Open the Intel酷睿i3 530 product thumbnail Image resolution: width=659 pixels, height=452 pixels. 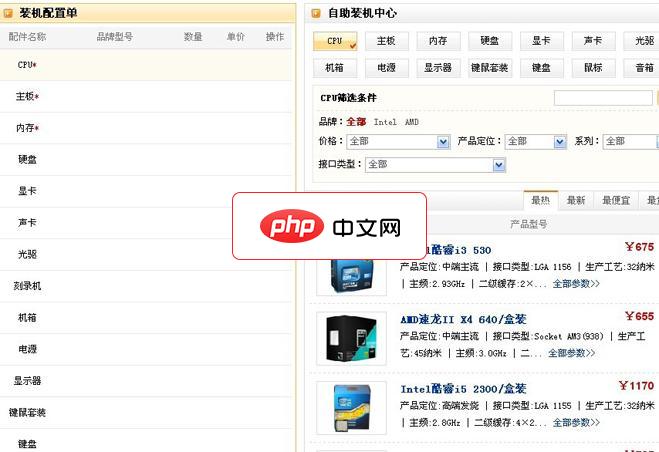coord(351,277)
